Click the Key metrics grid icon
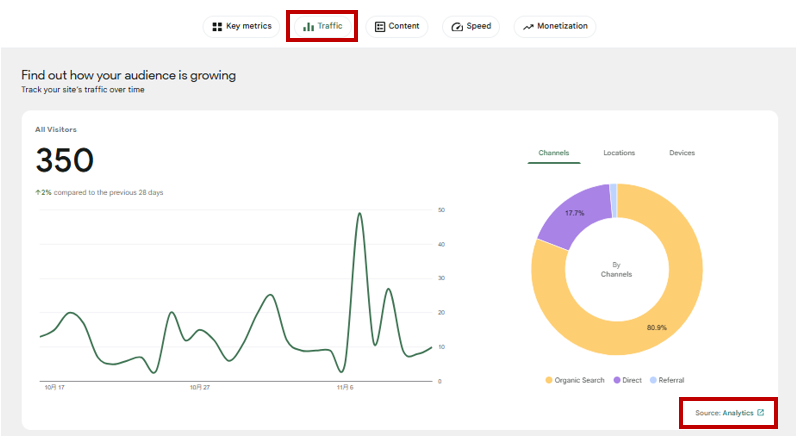Screen dimensions: 796x441 (x=217, y=27)
